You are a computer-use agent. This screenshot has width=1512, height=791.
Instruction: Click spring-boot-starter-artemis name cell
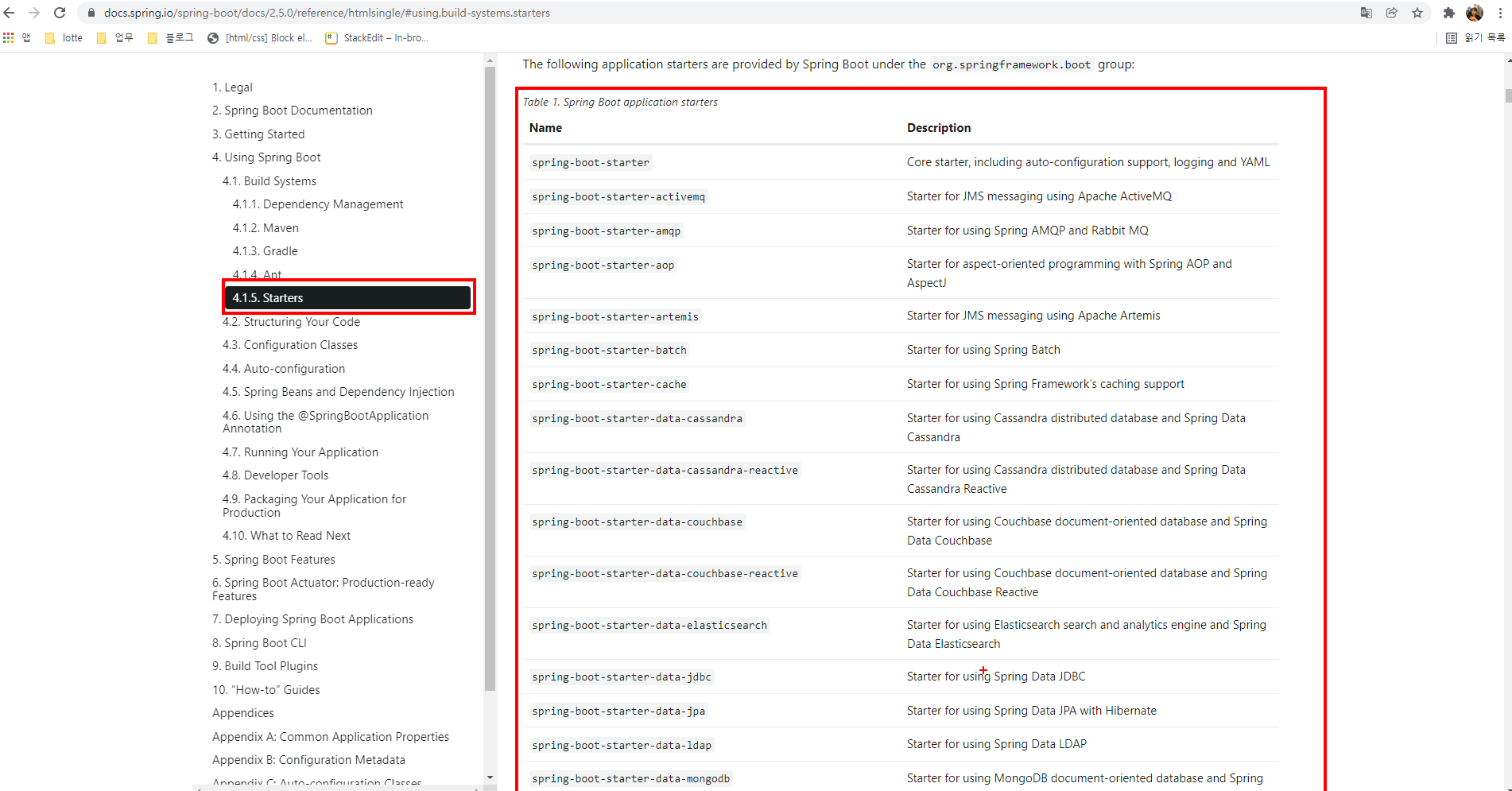(615, 316)
